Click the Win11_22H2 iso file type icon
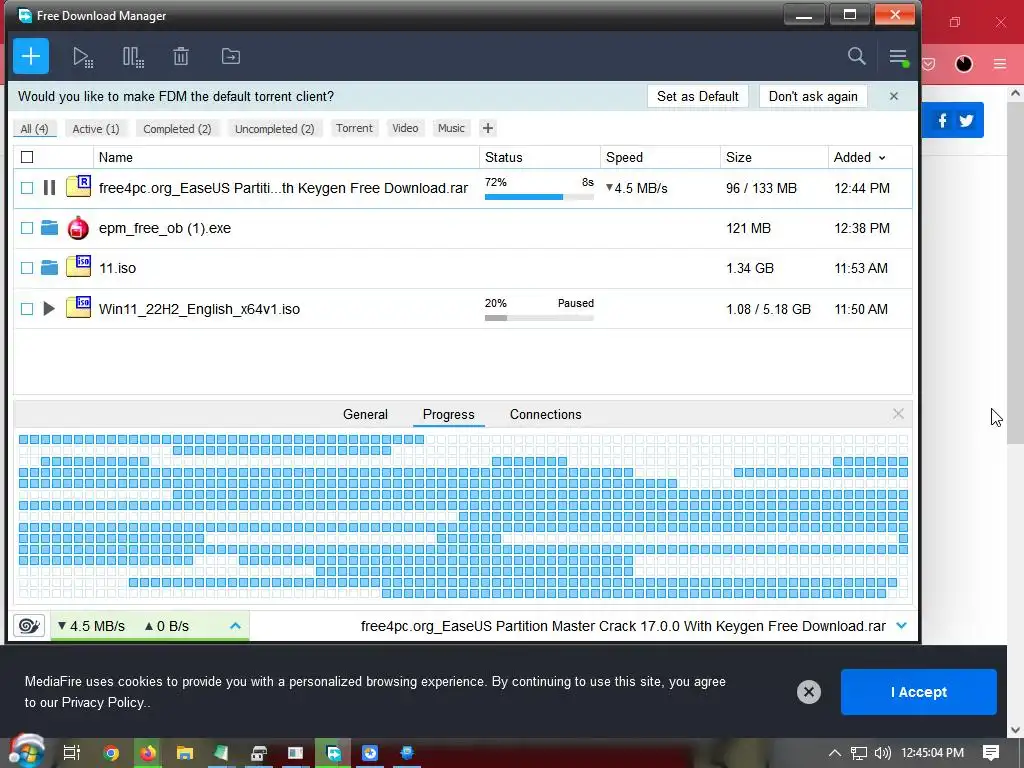This screenshot has width=1024, height=768. 78,308
